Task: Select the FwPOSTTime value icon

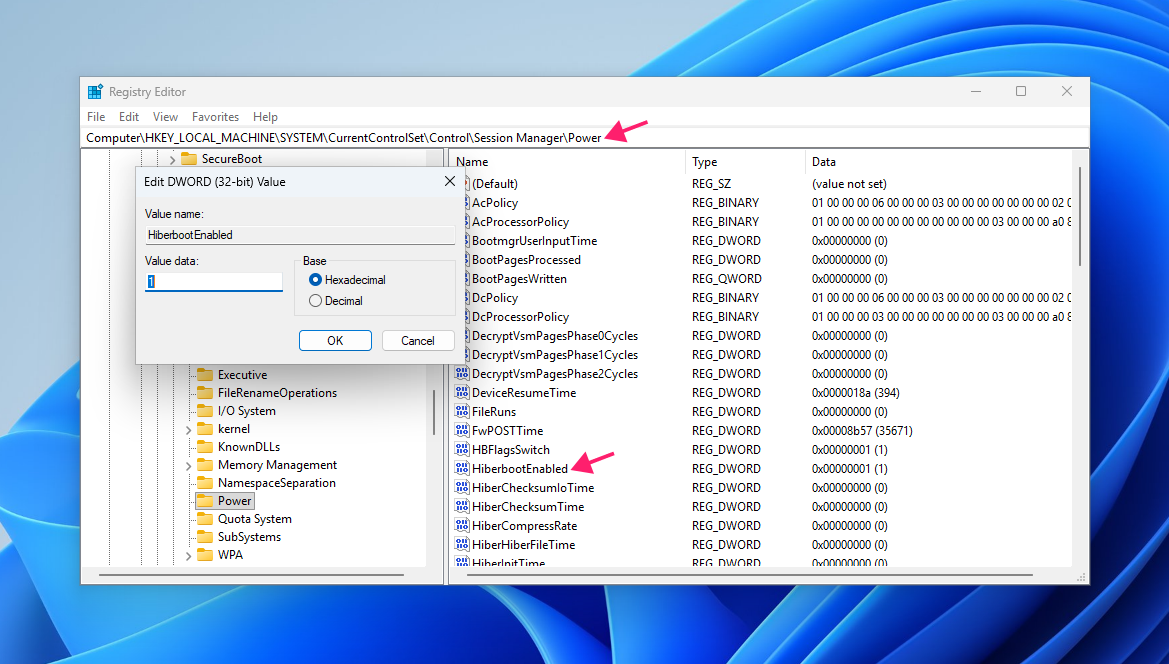Action: tap(461, 430)
